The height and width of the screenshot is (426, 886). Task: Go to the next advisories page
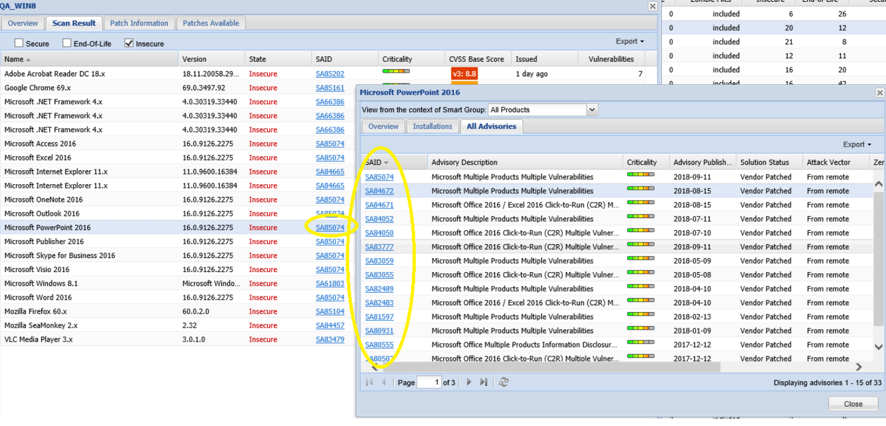pos(468,382)
